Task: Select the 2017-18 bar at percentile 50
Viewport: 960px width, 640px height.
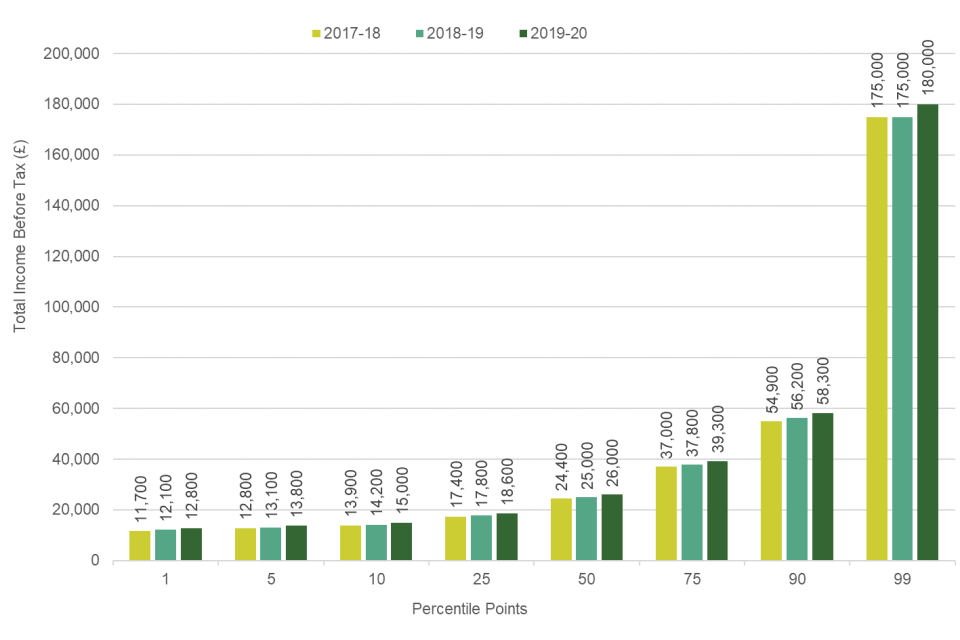Action: coord(560,529)
